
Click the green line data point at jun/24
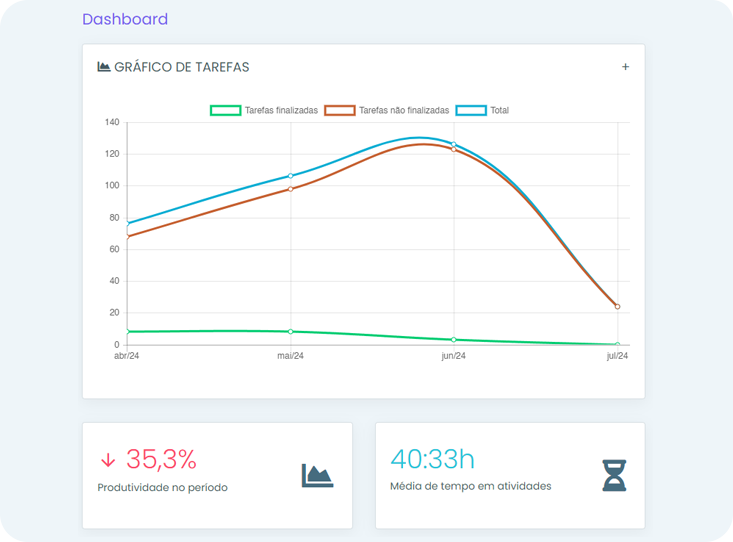[x=454, y=340]
